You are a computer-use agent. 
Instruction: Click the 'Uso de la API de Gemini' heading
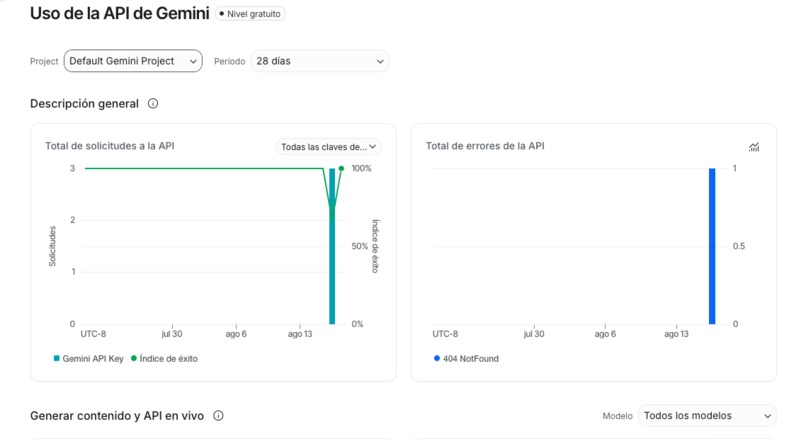click(x=120, y=13)
